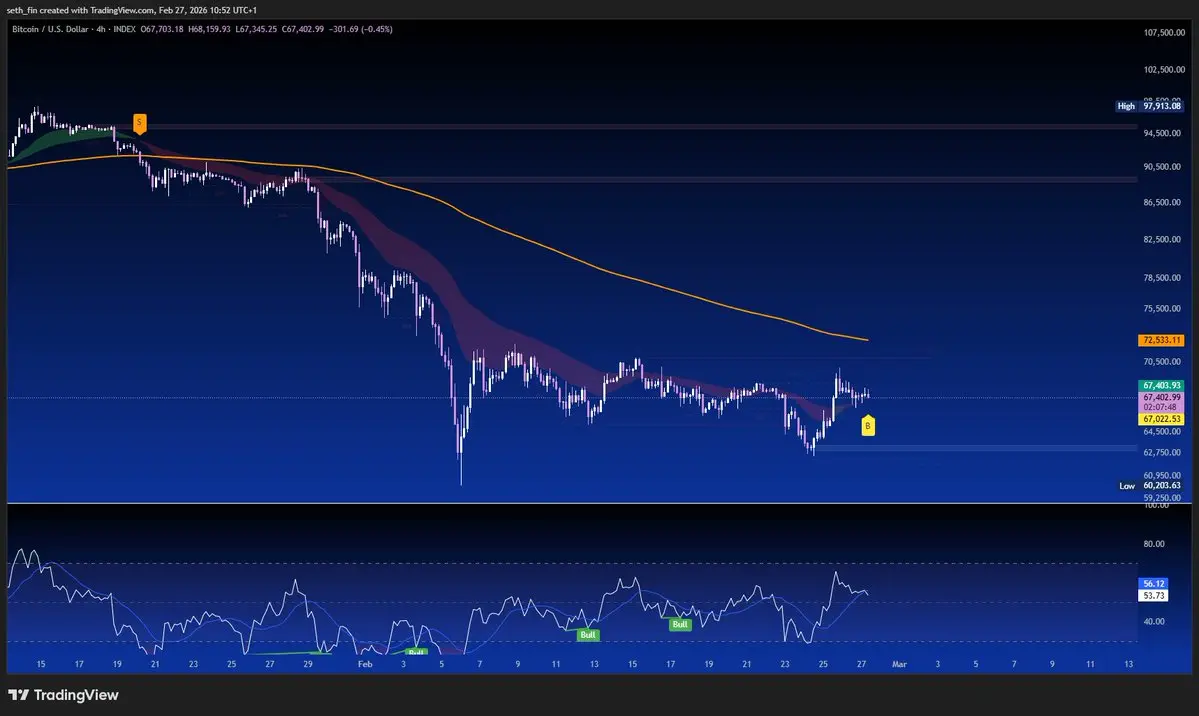Click the 62,750.00 price axis label
Viewport: 1199px width, 716px height.
[x=1162, y=452]
